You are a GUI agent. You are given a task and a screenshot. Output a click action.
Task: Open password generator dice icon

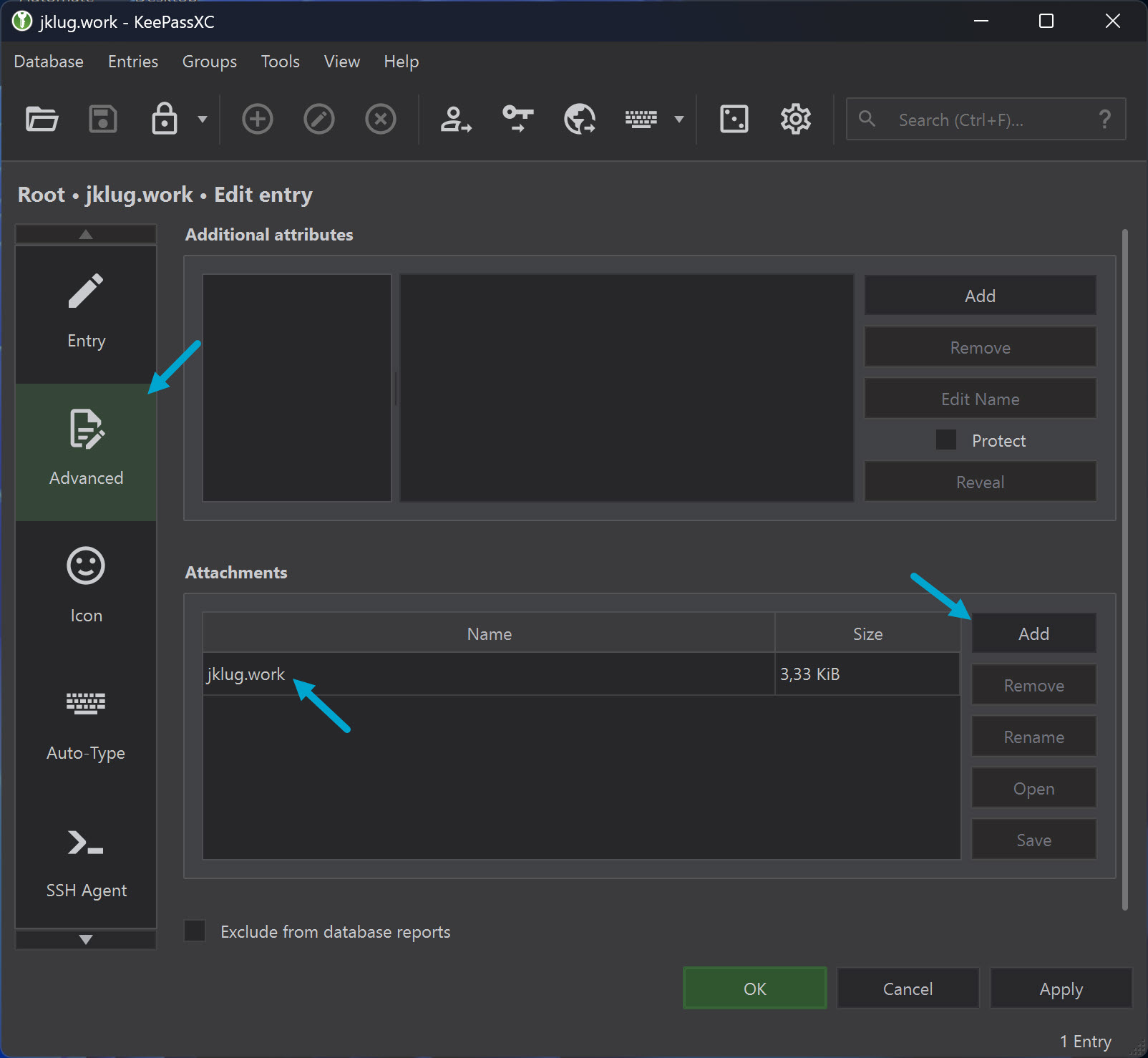point(734,119)
